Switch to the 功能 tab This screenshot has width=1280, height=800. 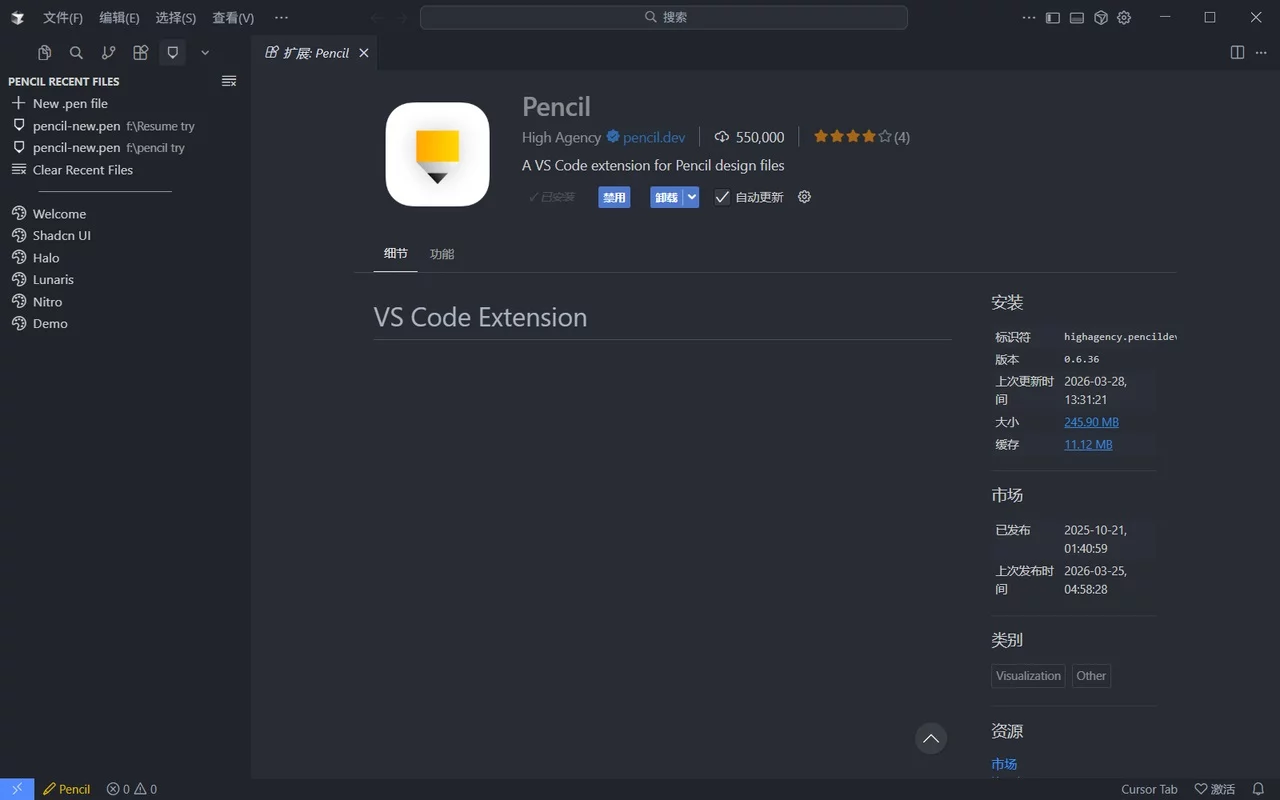point(441,254)
